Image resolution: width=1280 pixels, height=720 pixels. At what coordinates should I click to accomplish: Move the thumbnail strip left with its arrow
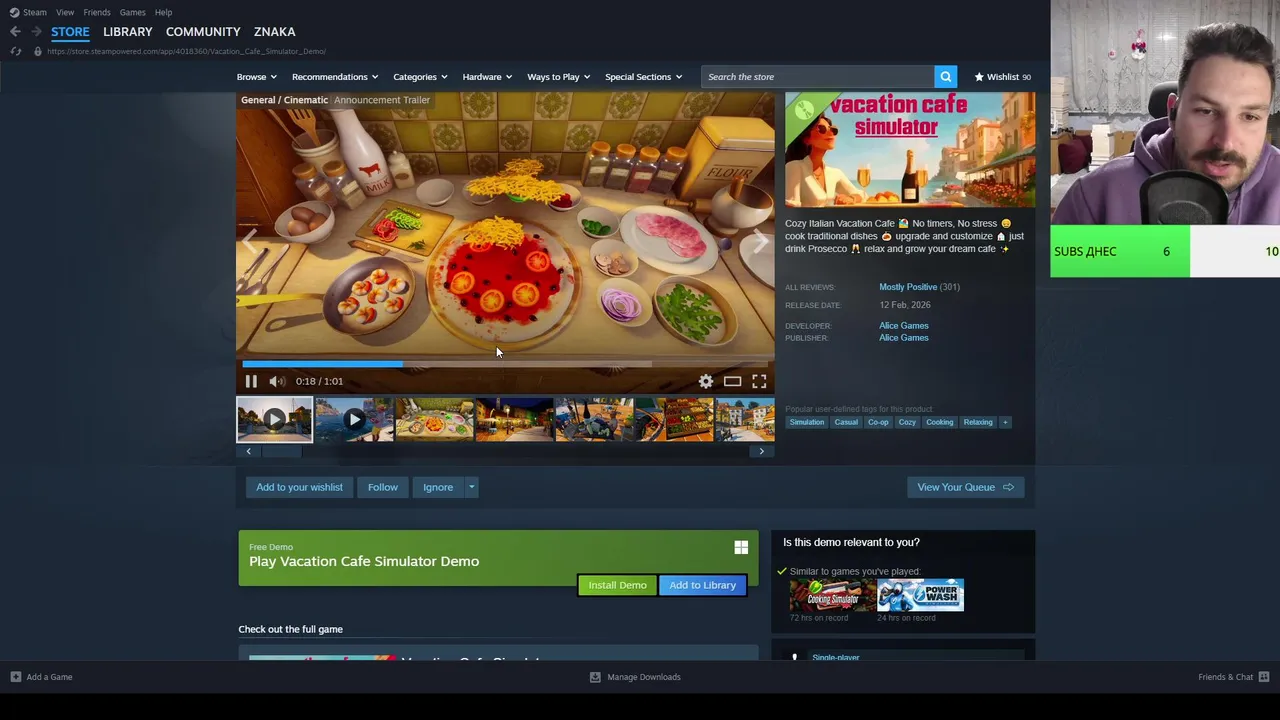249,451
